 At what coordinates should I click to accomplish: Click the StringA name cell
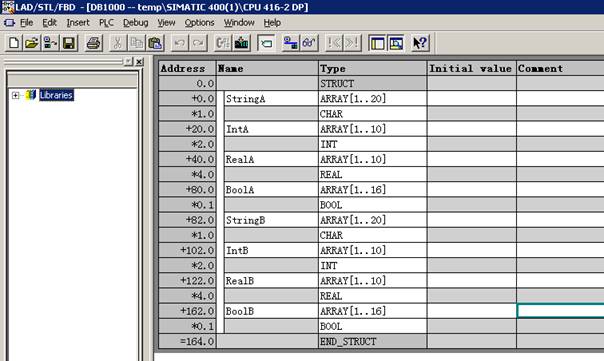point(271,99)
